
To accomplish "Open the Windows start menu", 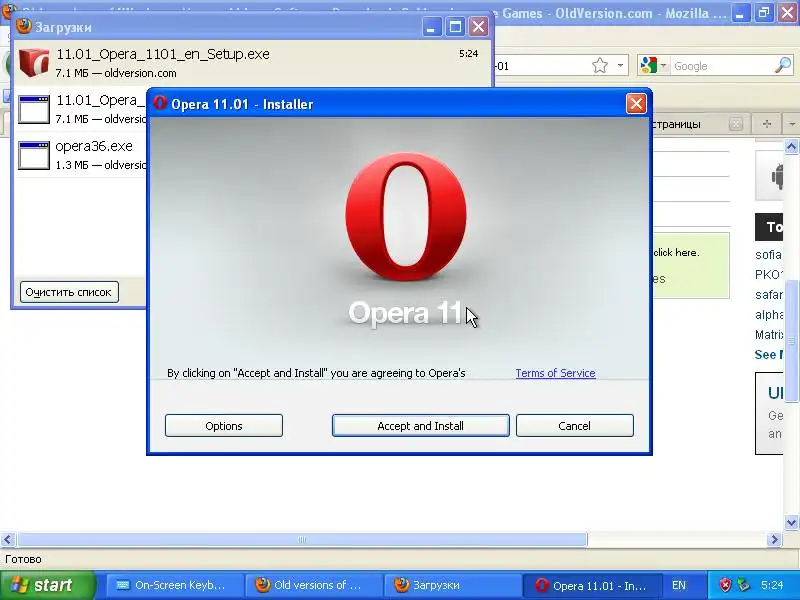I will click(47, 585).
